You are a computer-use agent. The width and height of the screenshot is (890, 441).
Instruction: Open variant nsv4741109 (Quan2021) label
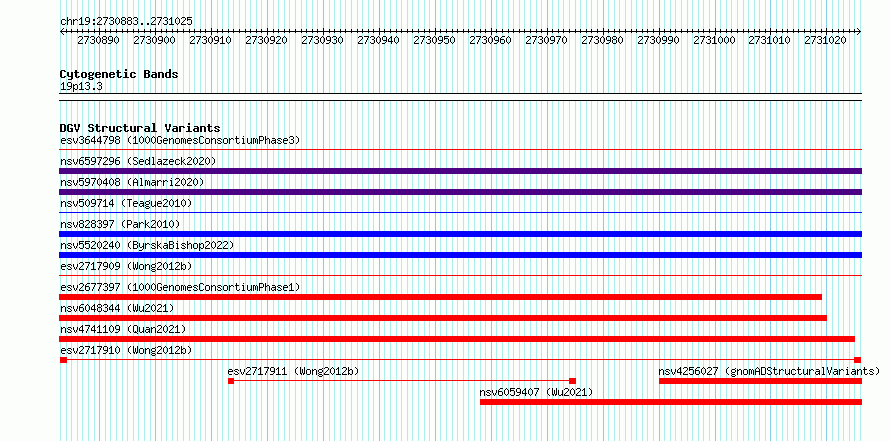(123, 329)
